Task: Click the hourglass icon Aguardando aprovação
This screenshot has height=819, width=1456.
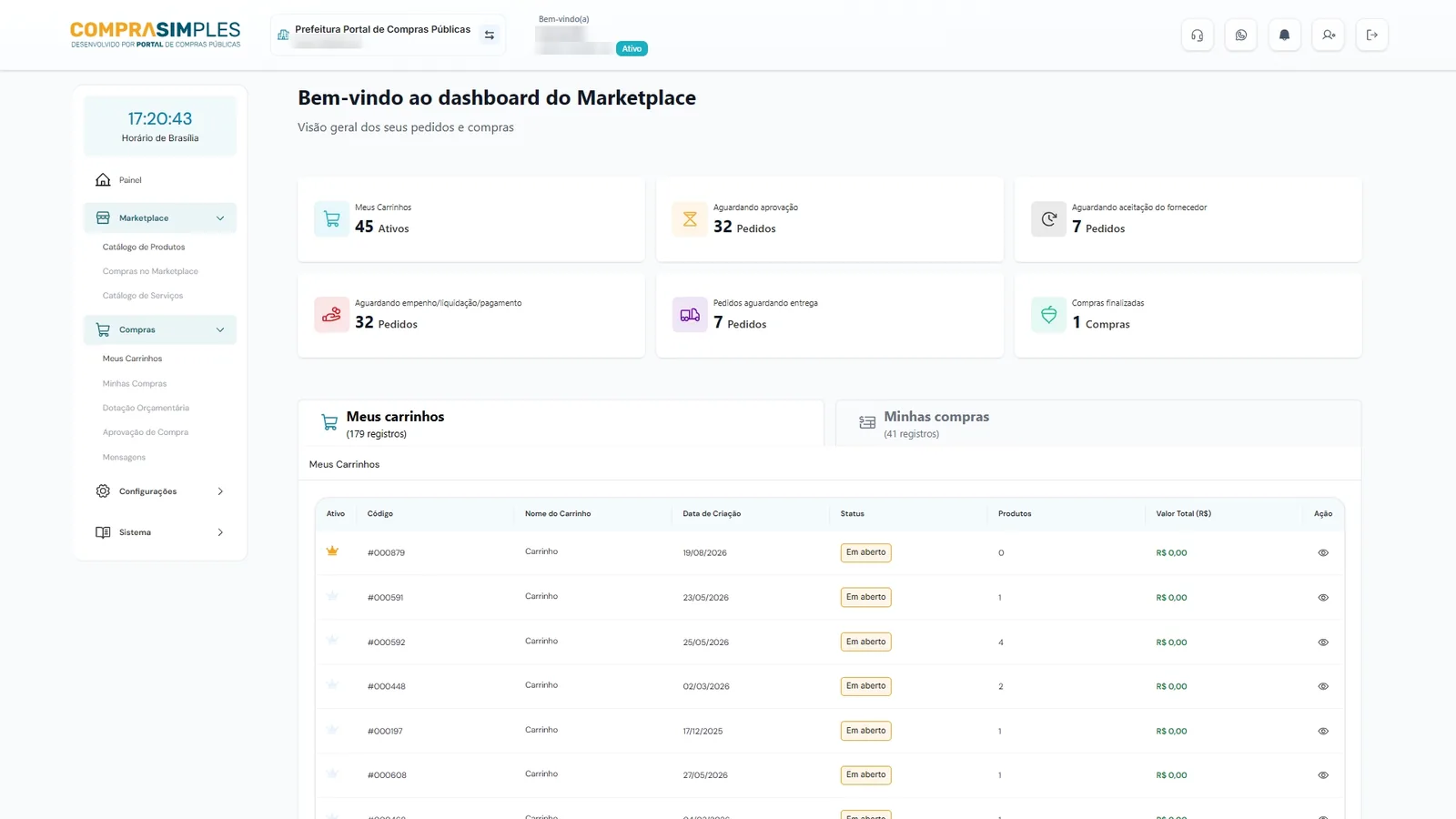Action: click(690, 219)
